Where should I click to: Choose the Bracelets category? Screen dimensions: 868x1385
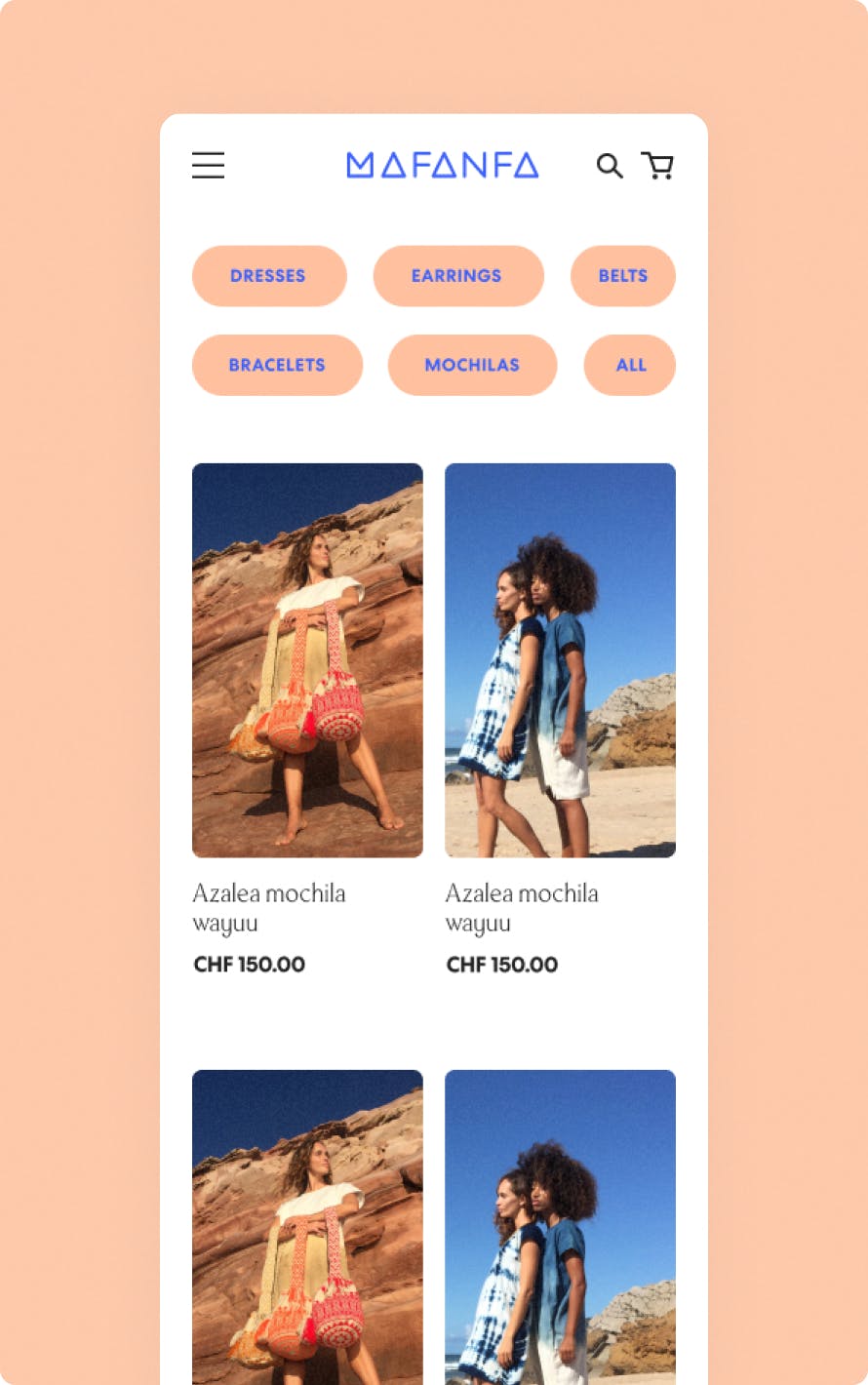(277, 365)
